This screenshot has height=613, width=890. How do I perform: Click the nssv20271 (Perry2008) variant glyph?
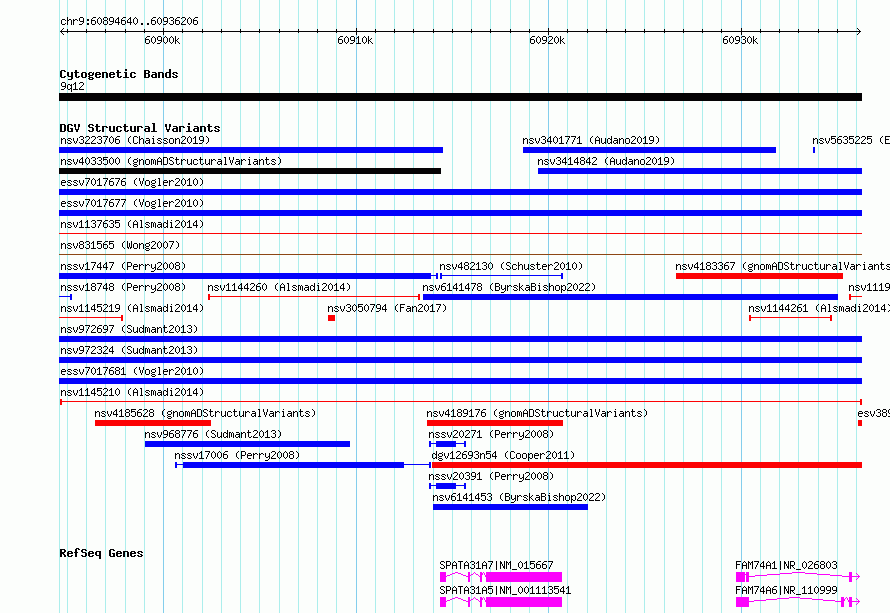(447, 444)
